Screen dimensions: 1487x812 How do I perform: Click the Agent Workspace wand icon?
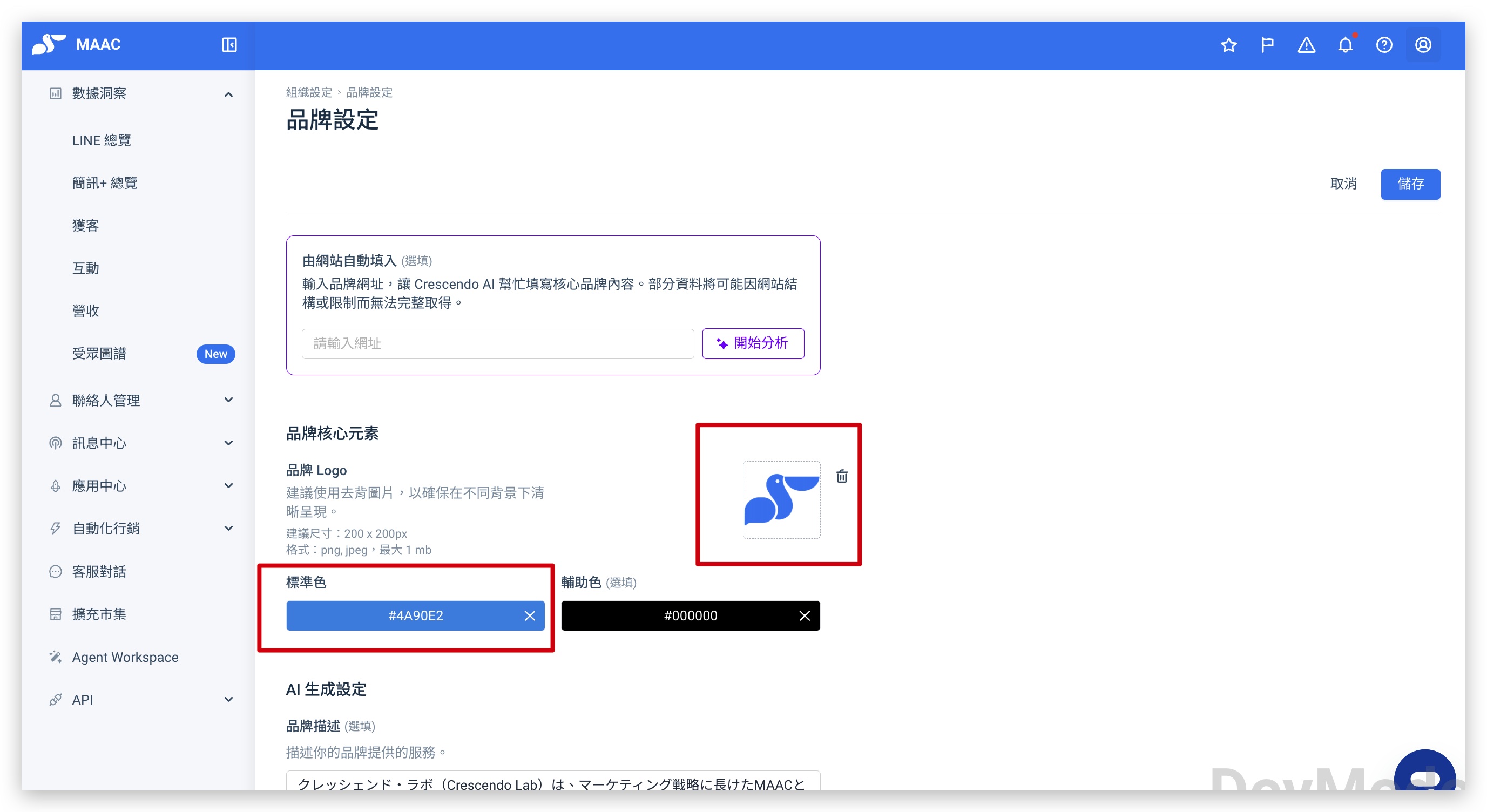click(56, 657)
